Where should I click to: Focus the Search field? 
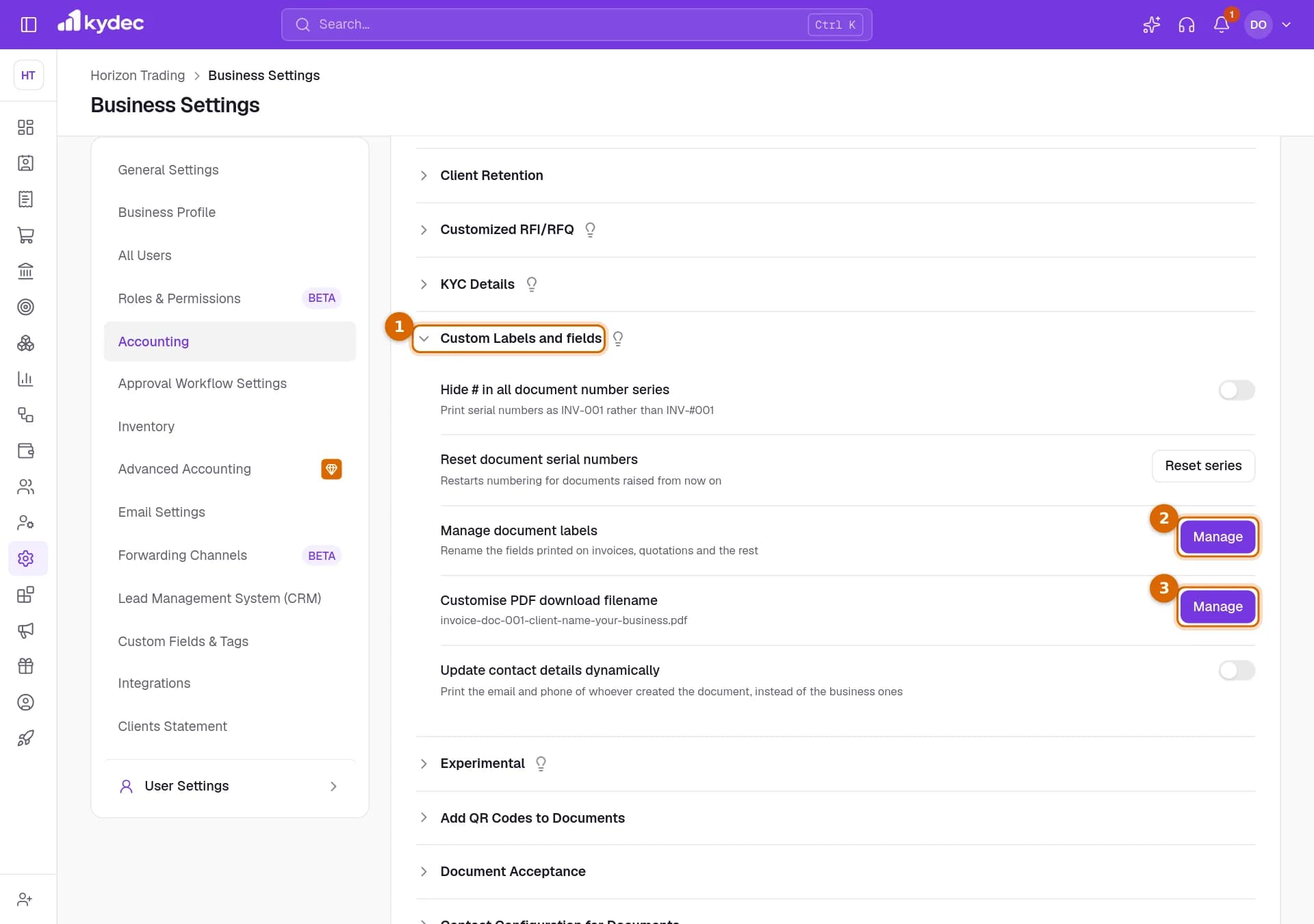576,25
